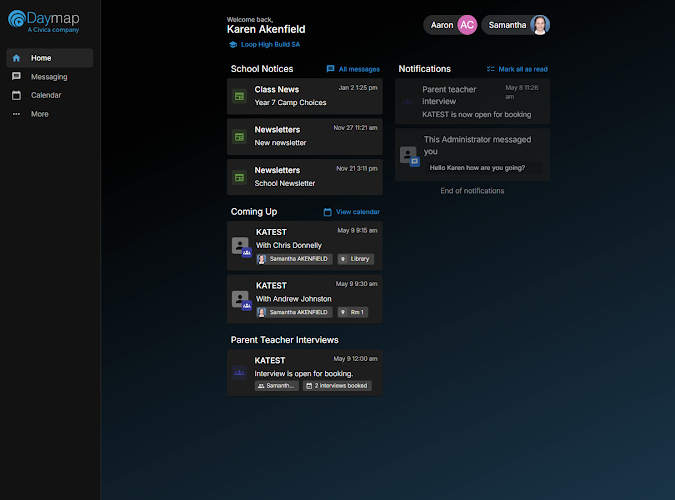The image size is (675, 500).
Task: Click the Administrator message notification icon
Action: pos(409,156)
